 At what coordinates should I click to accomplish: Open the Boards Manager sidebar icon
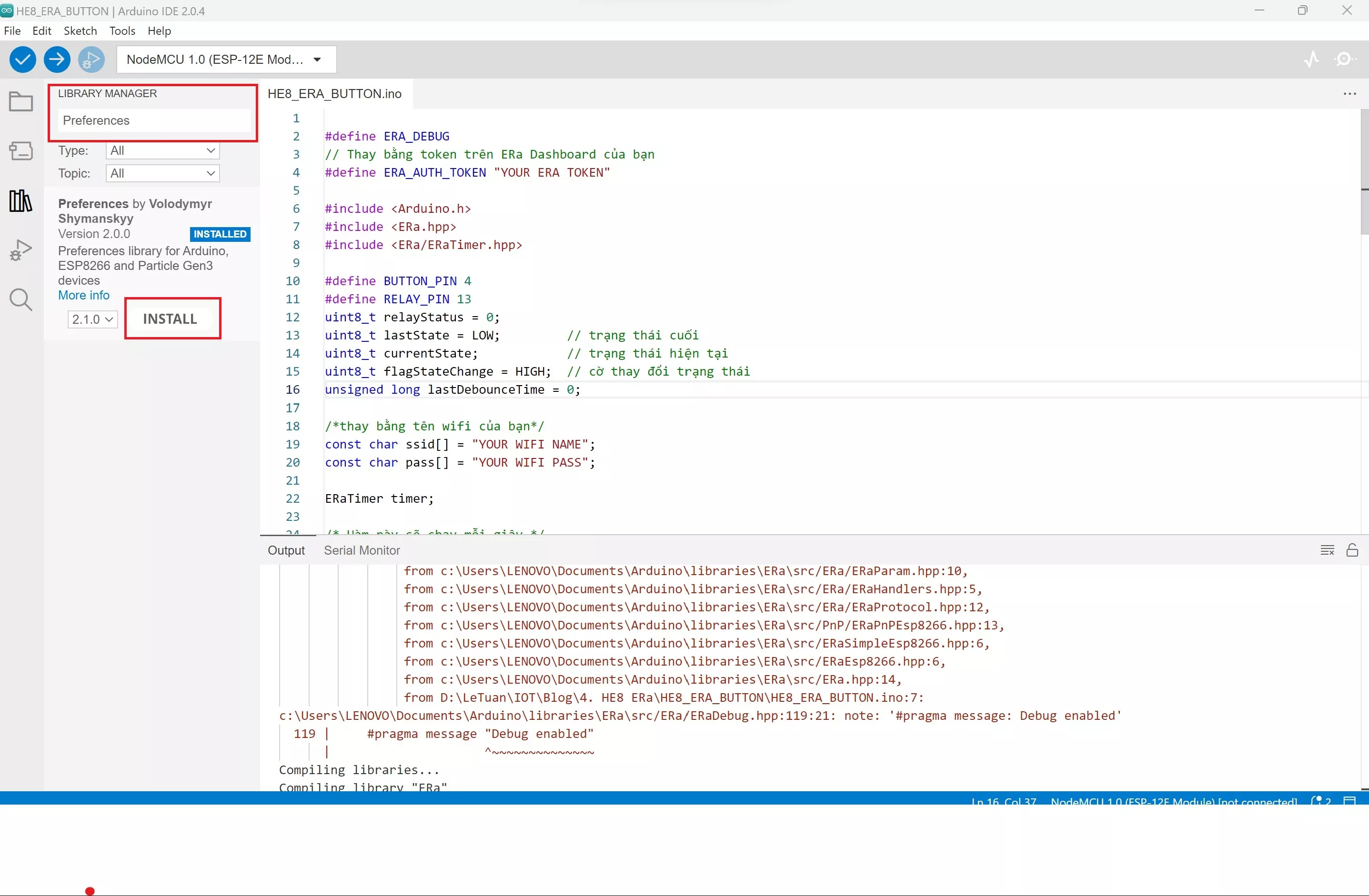click(21, 151)
